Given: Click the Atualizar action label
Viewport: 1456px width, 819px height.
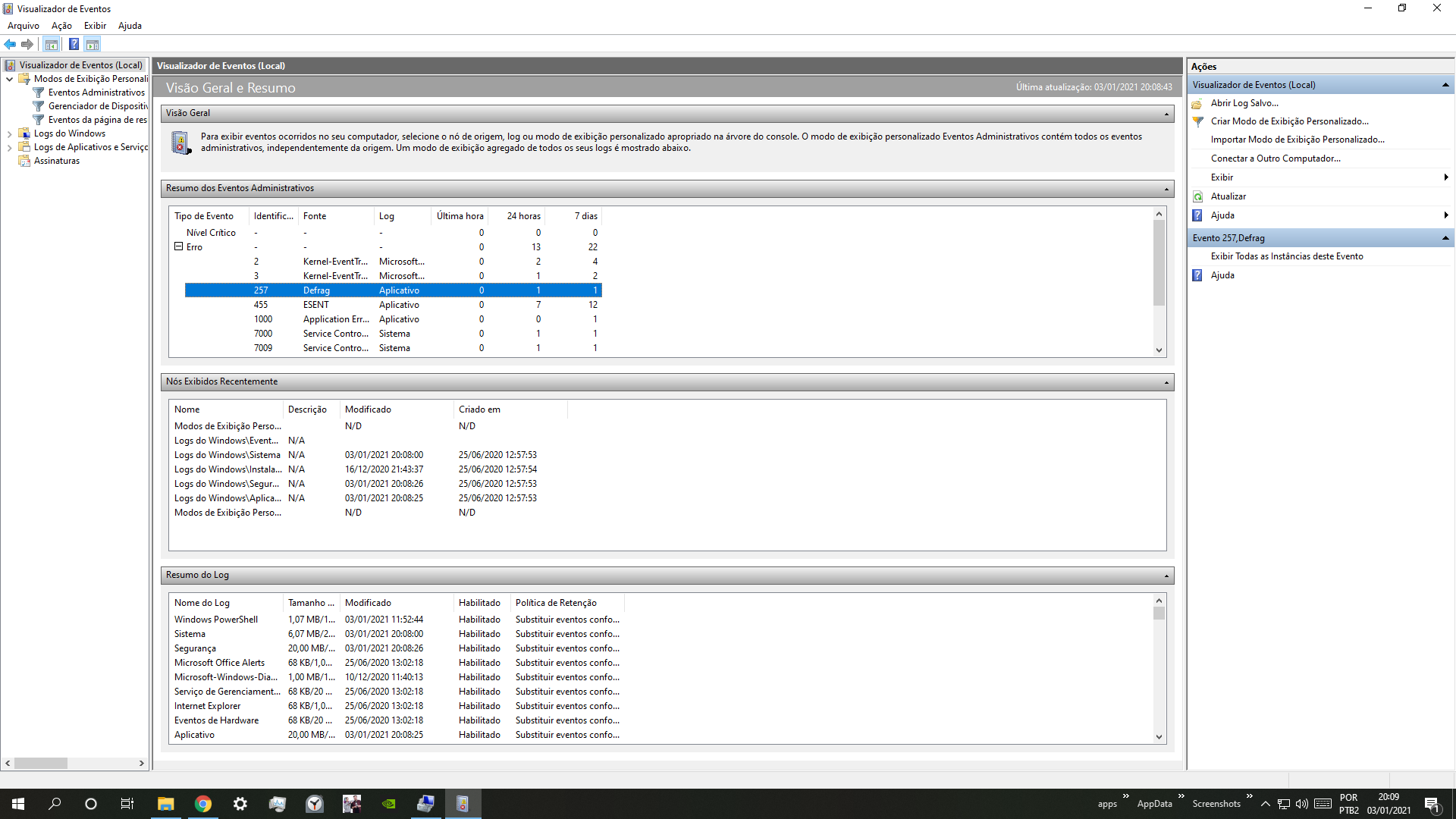Looking at the screenshot, I should (1228, 196).
